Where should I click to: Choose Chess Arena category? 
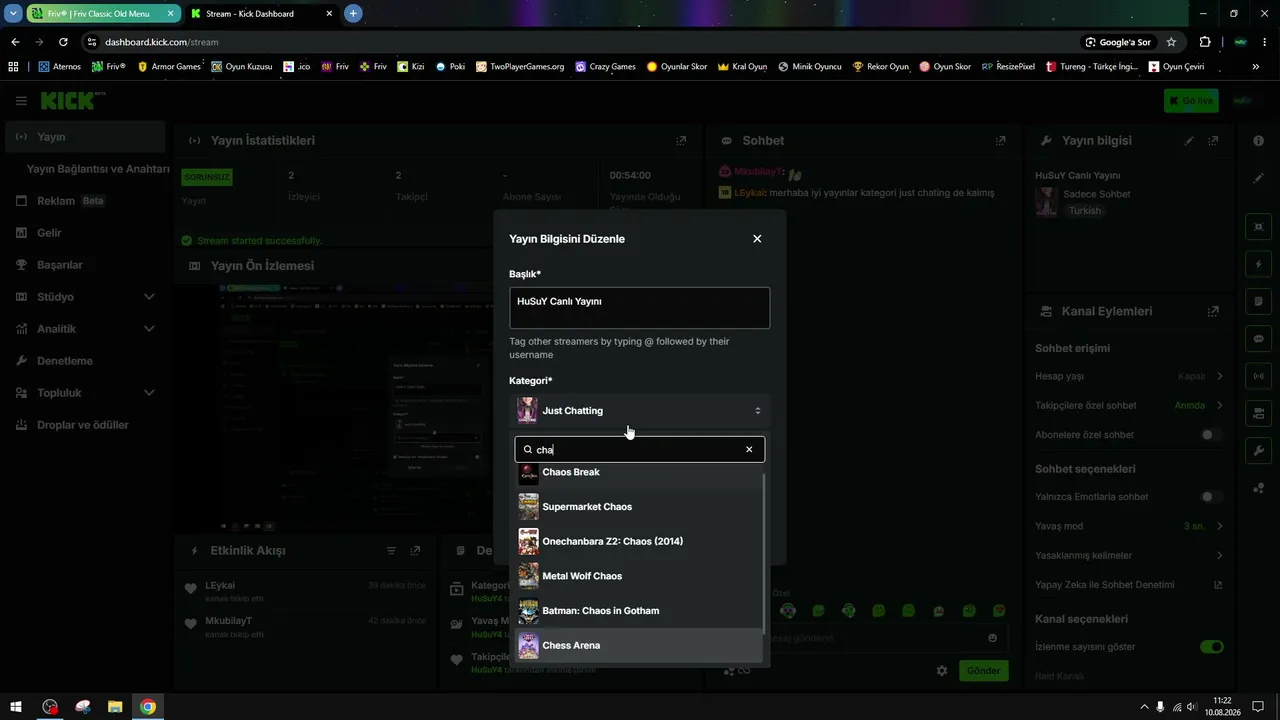click(x=639, y=645)
